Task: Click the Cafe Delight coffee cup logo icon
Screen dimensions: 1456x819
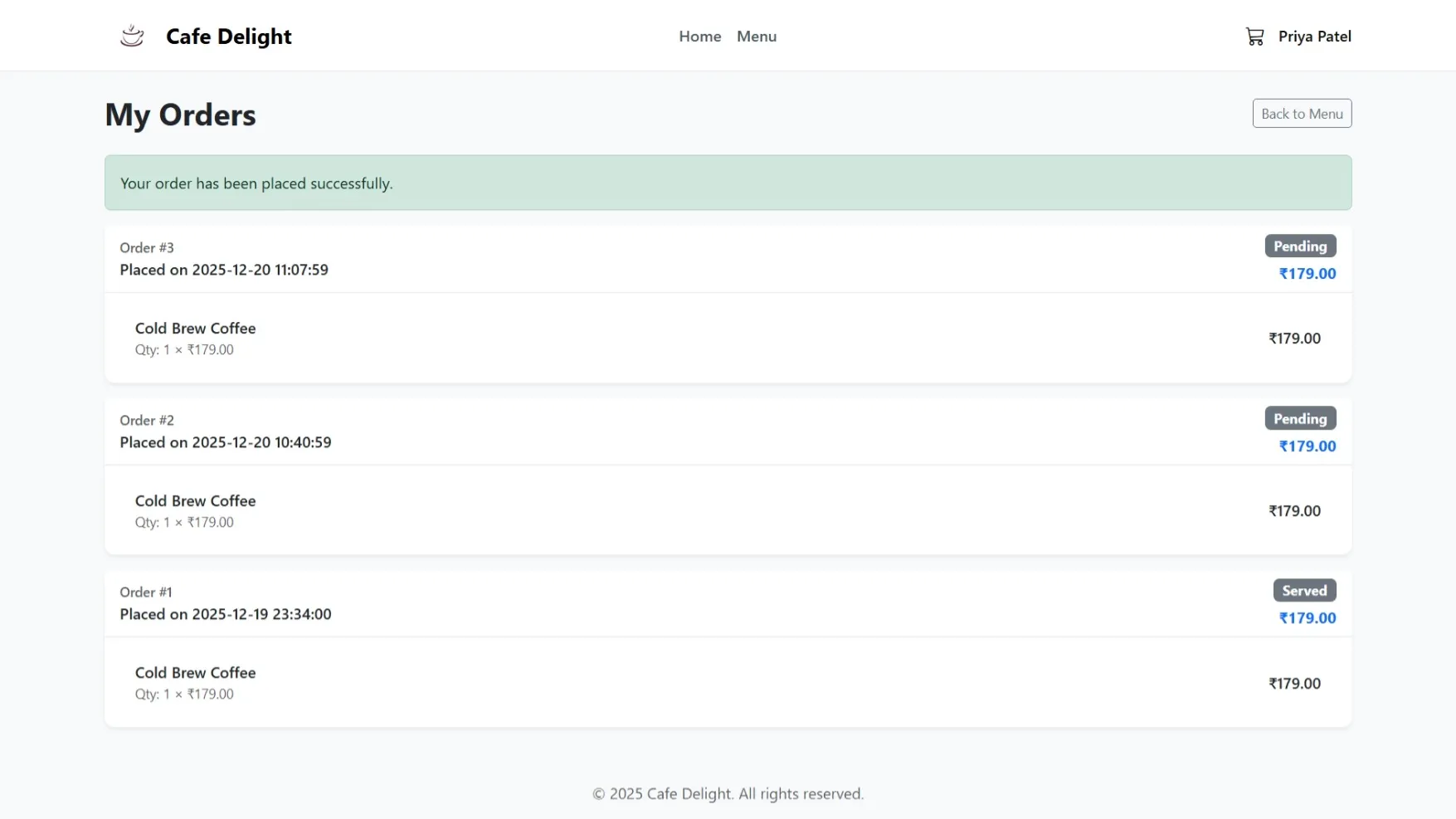Action: [x=131, y=35]
